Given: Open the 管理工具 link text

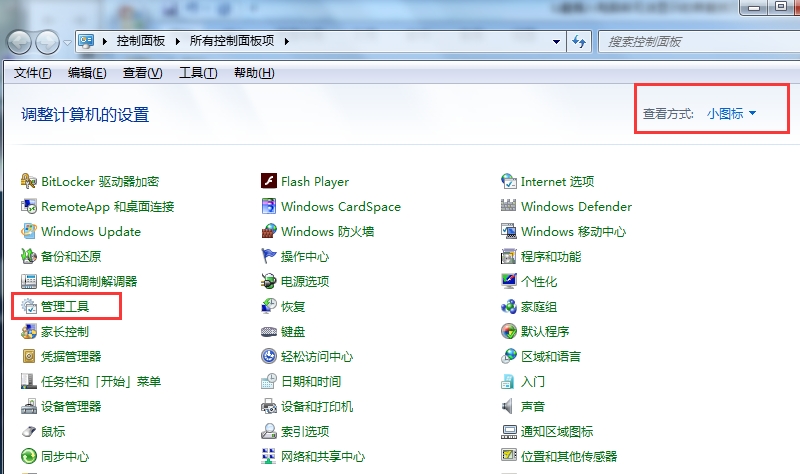Looking at the screenshot, I should (x=65, y=307).
